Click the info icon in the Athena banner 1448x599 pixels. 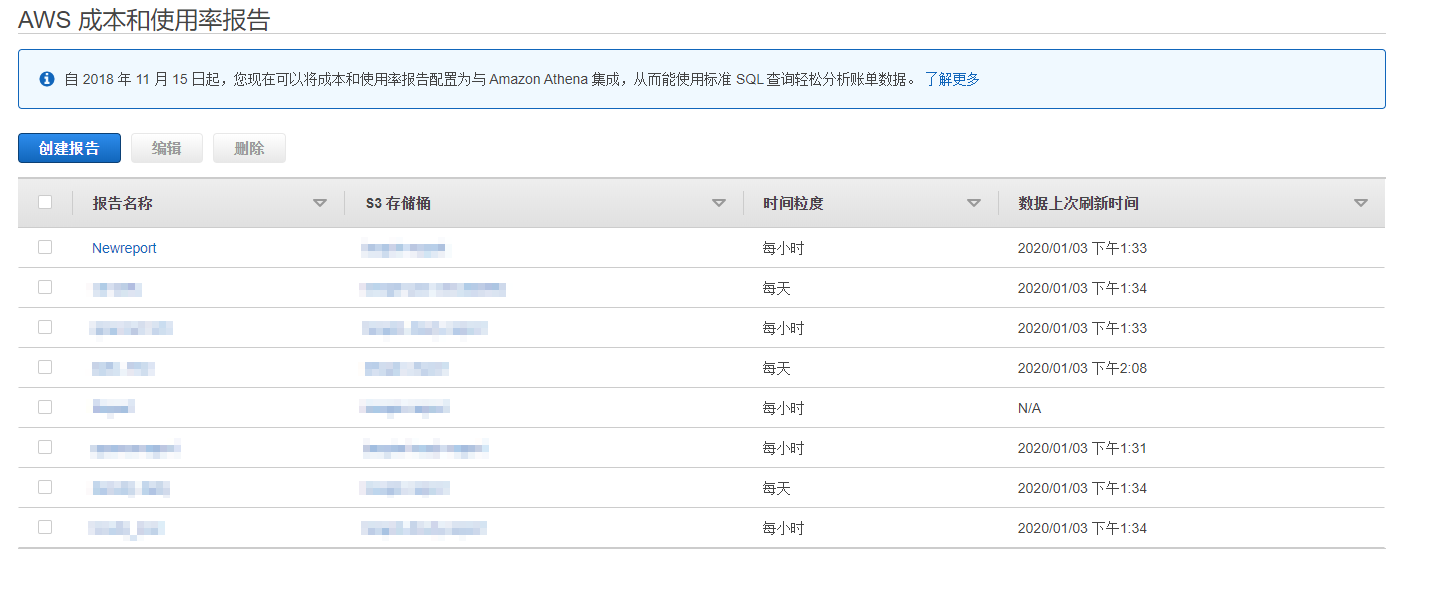[46, 79]
